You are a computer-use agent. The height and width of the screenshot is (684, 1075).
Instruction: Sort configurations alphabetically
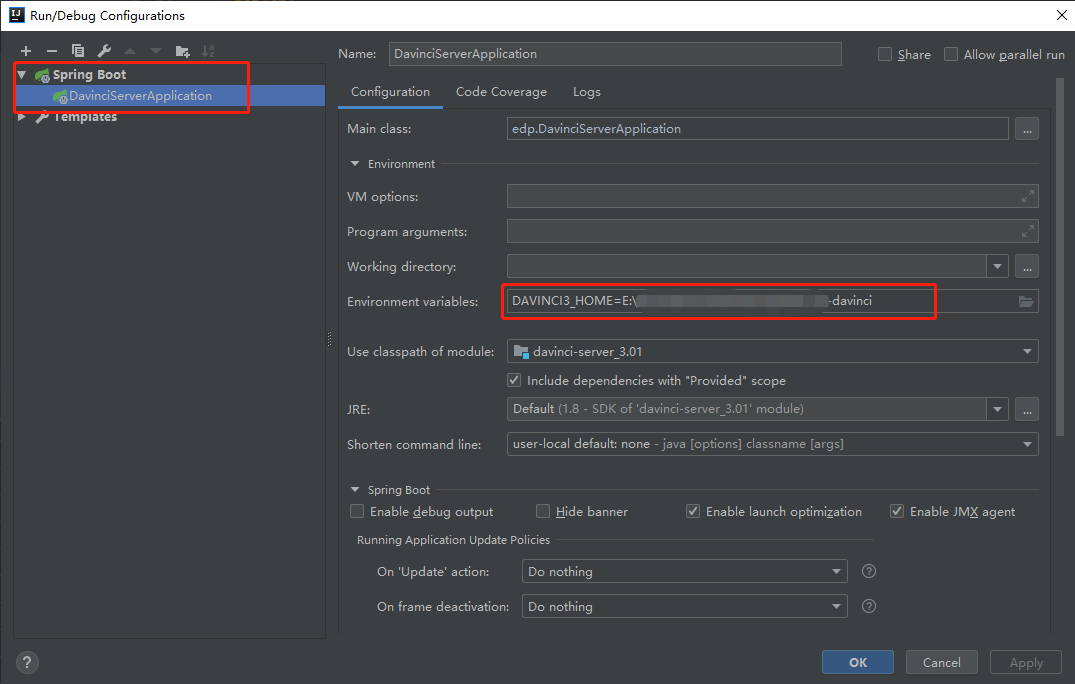click(x=209, y=51)
